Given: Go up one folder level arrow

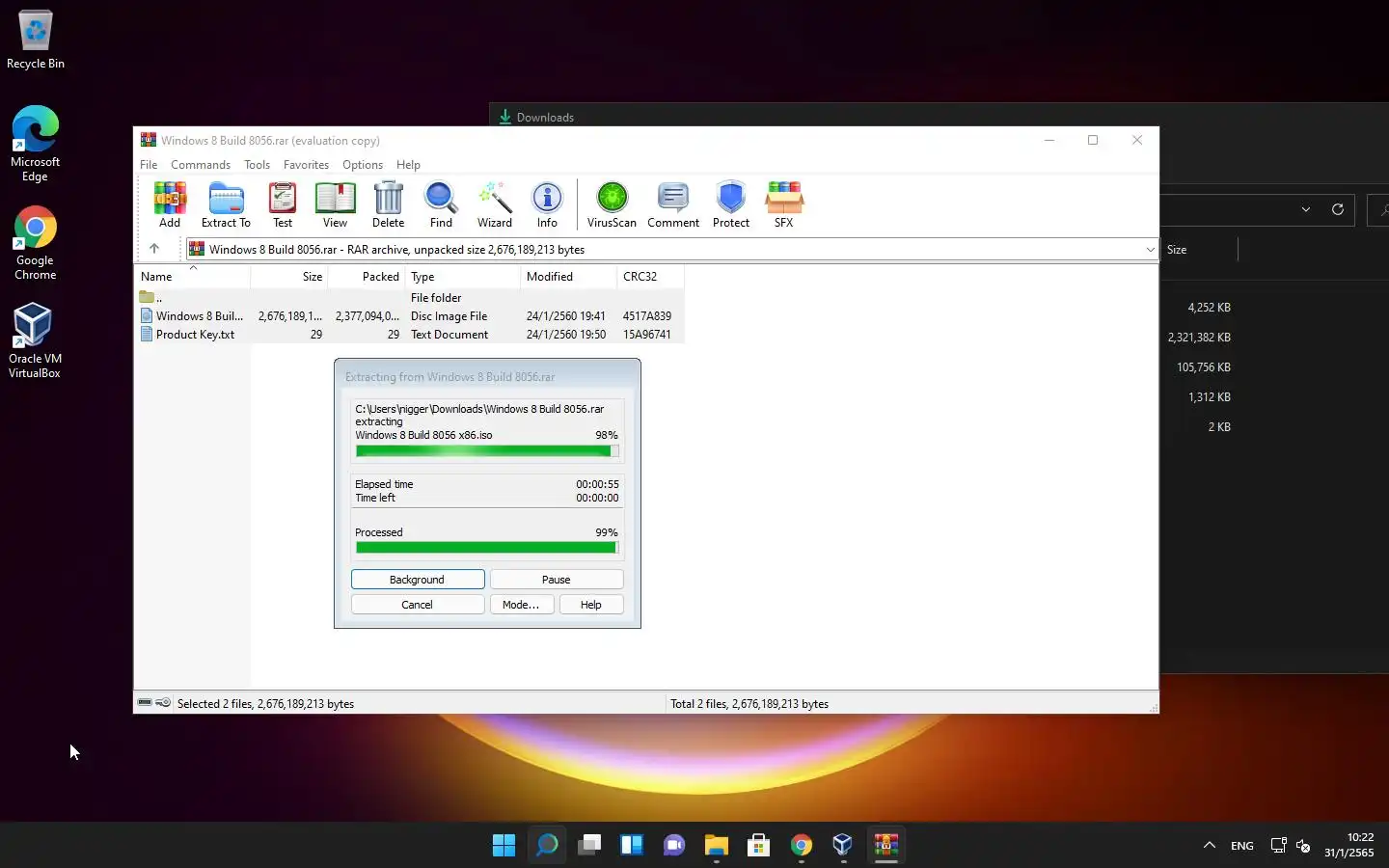Looking at the screenshot, I should click(x=154, y=249).
